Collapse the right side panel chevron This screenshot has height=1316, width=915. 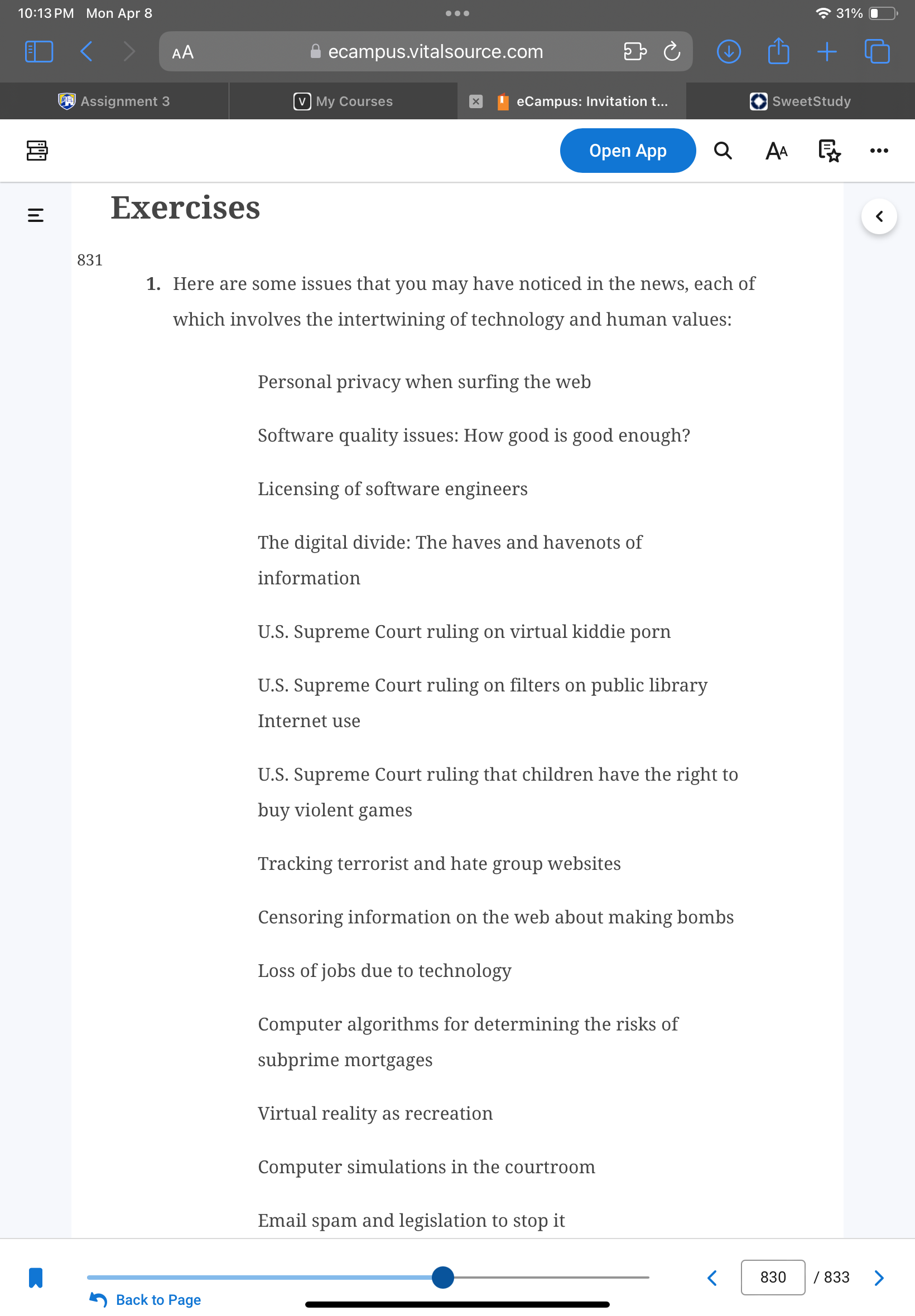point(879,216)
